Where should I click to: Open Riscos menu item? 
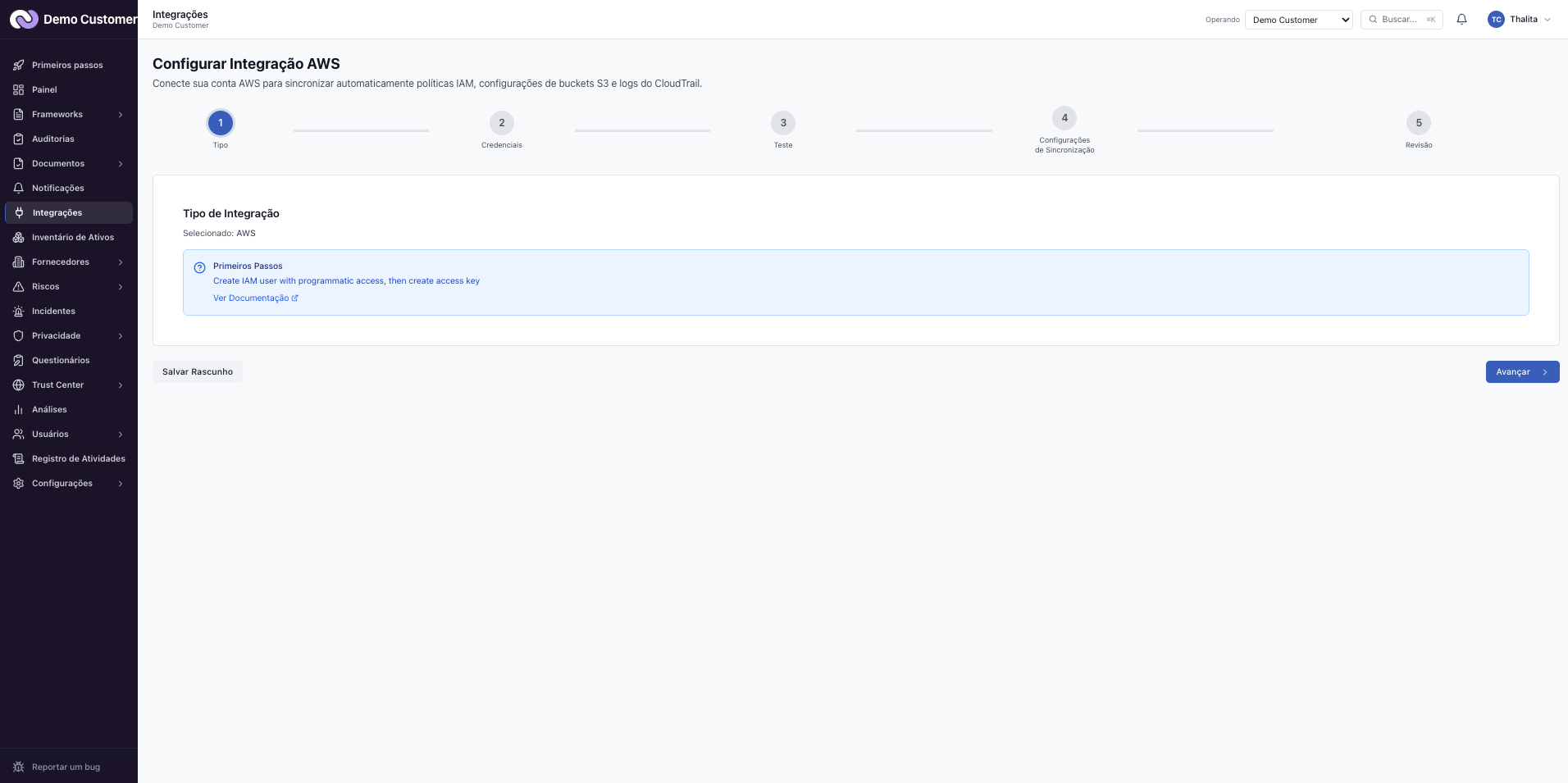coord(69,286)
